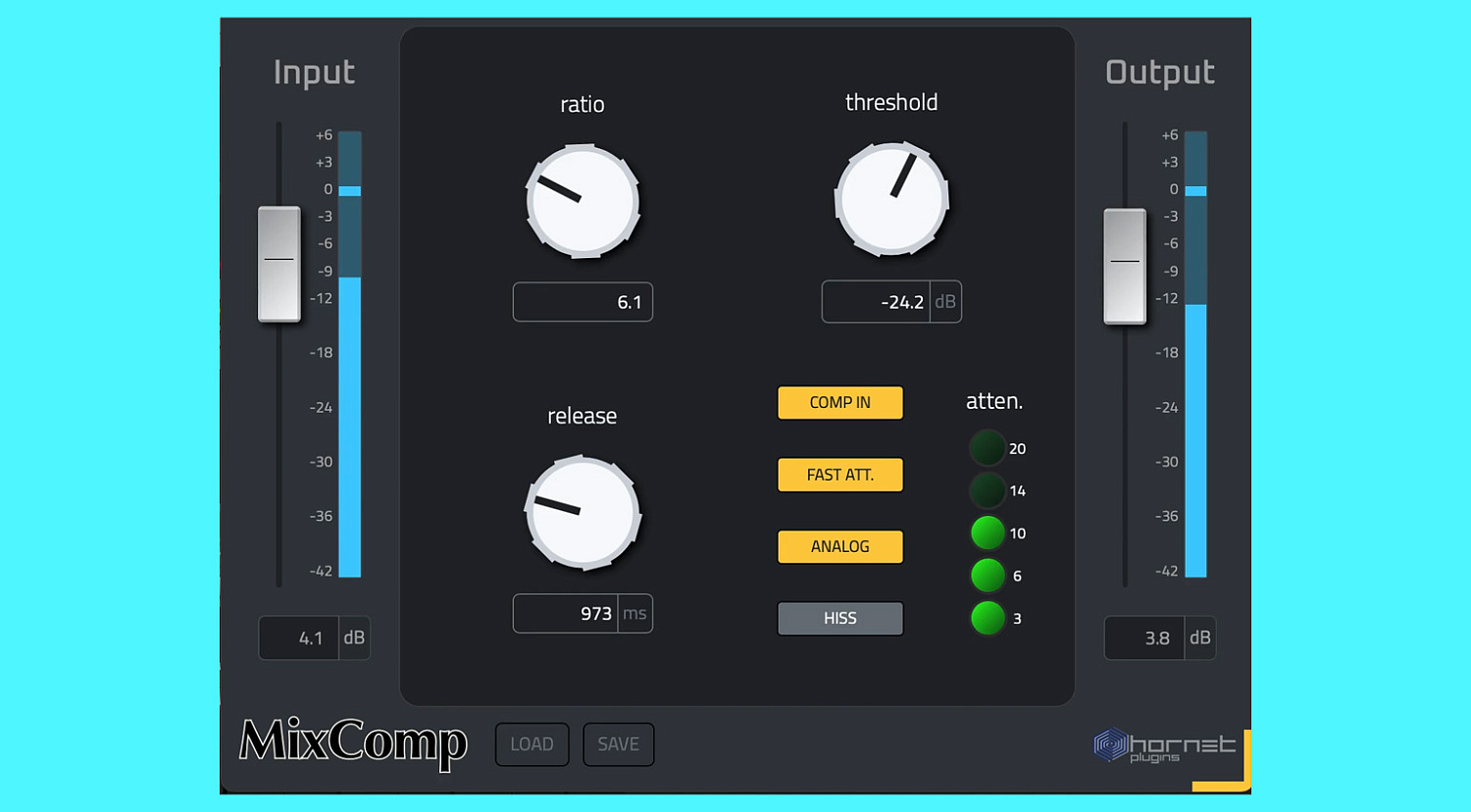The image size is (1471, 812).
Task: Select the ratio value field showing 6.1
Action: pyautogui.click(x=583, y=302)
